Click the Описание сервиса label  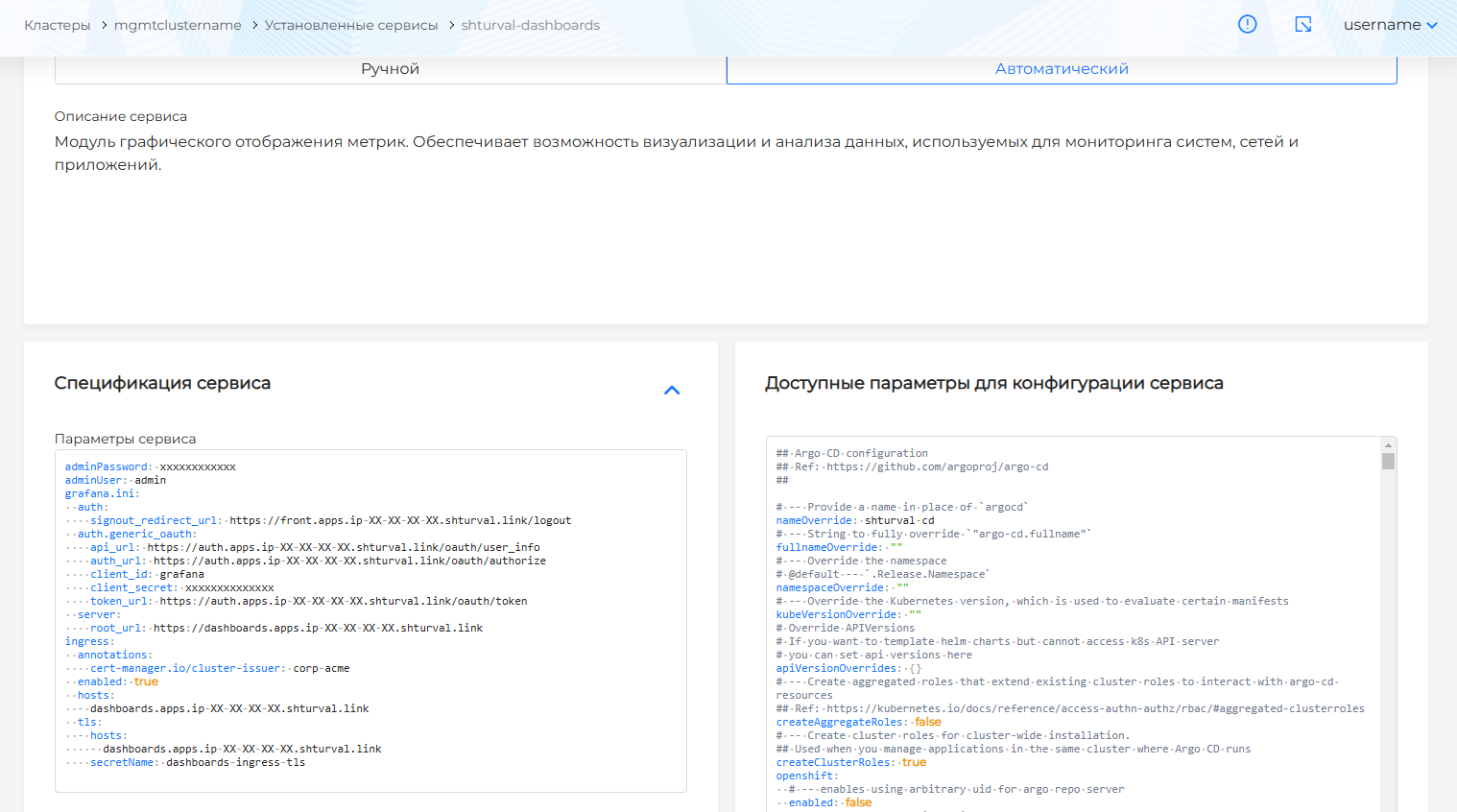(x=121, y=116)
